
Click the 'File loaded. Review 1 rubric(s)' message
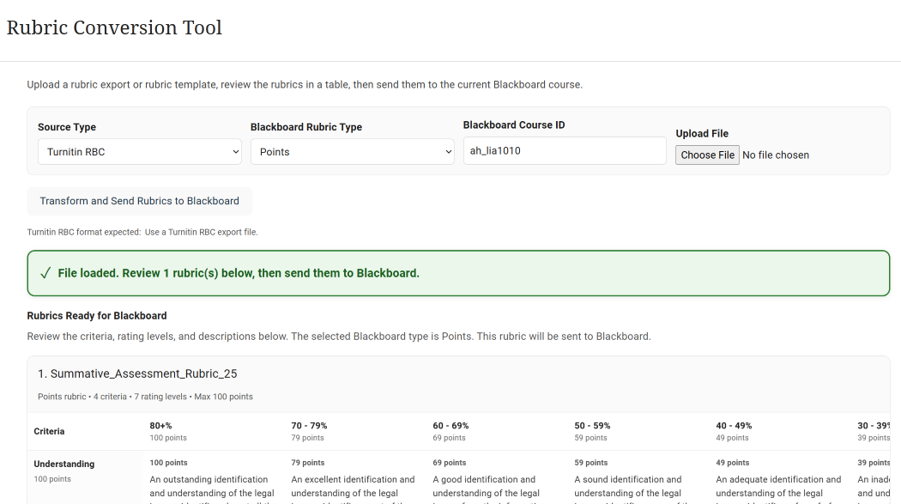[x=238, y=273]
